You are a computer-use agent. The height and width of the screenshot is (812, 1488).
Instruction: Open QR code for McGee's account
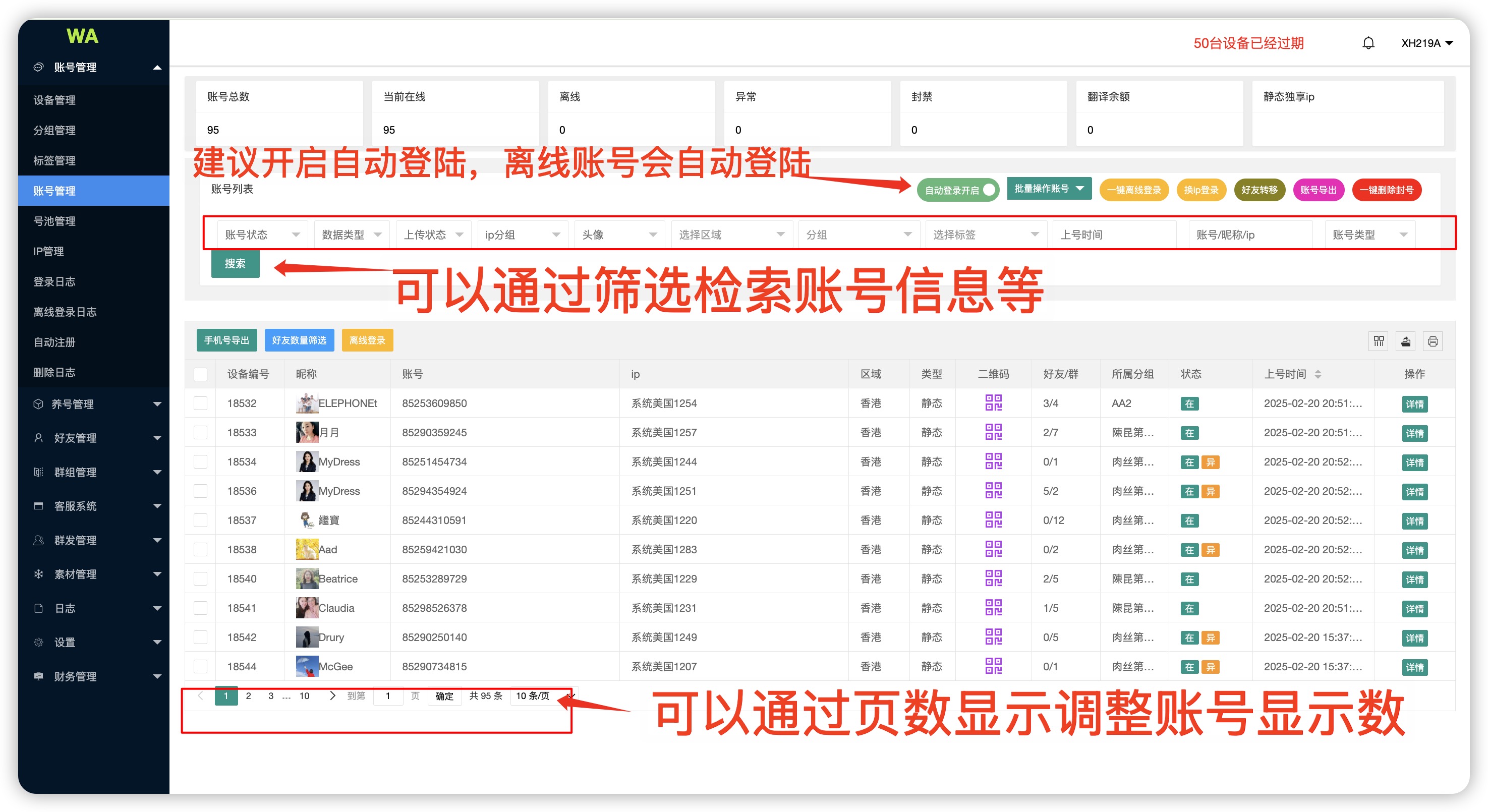(x=993, y=666)
